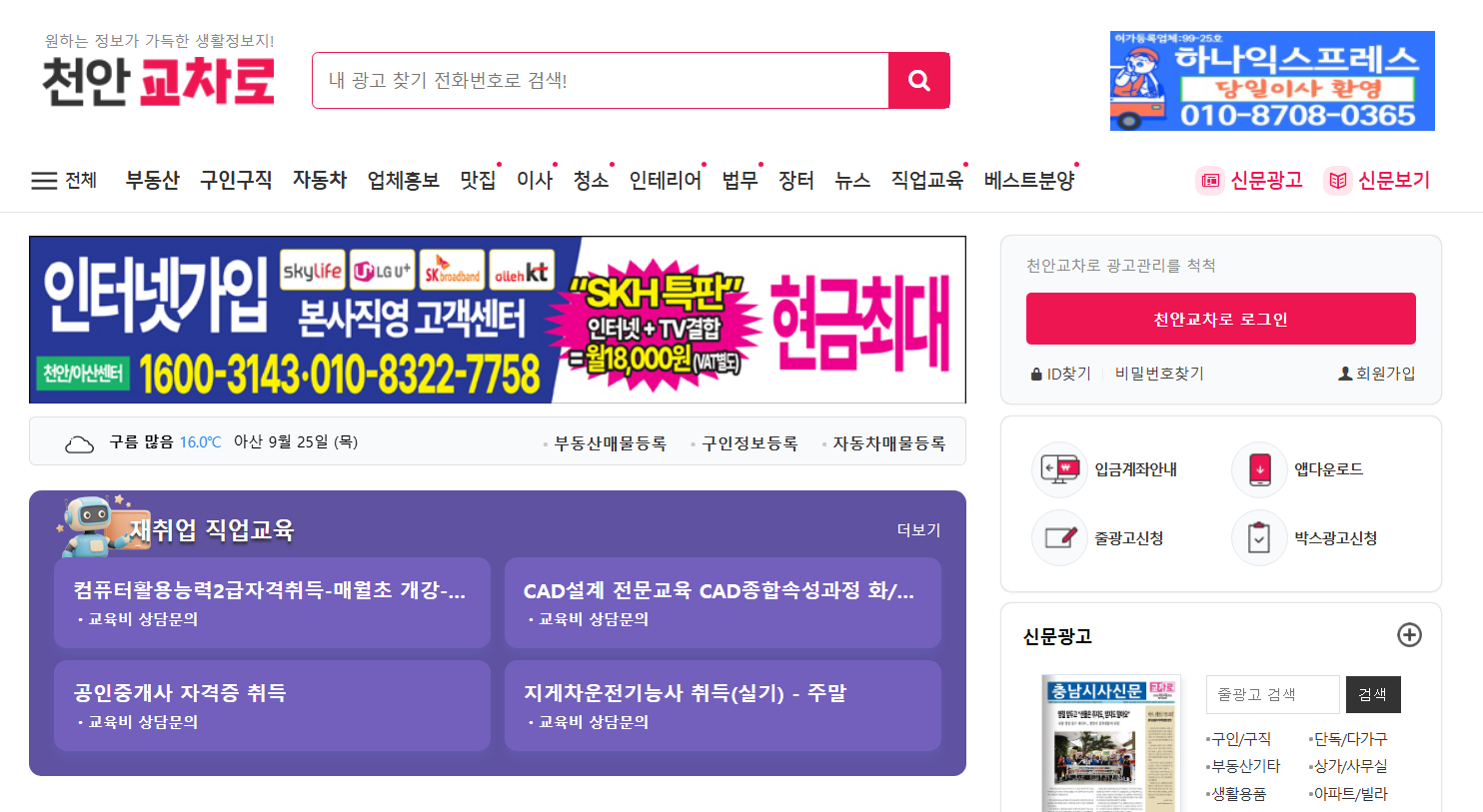This screenshot has width=1483, height=812.
Task: Open the 전체 hamburger menu icon
Action: (x=44, y=181)
